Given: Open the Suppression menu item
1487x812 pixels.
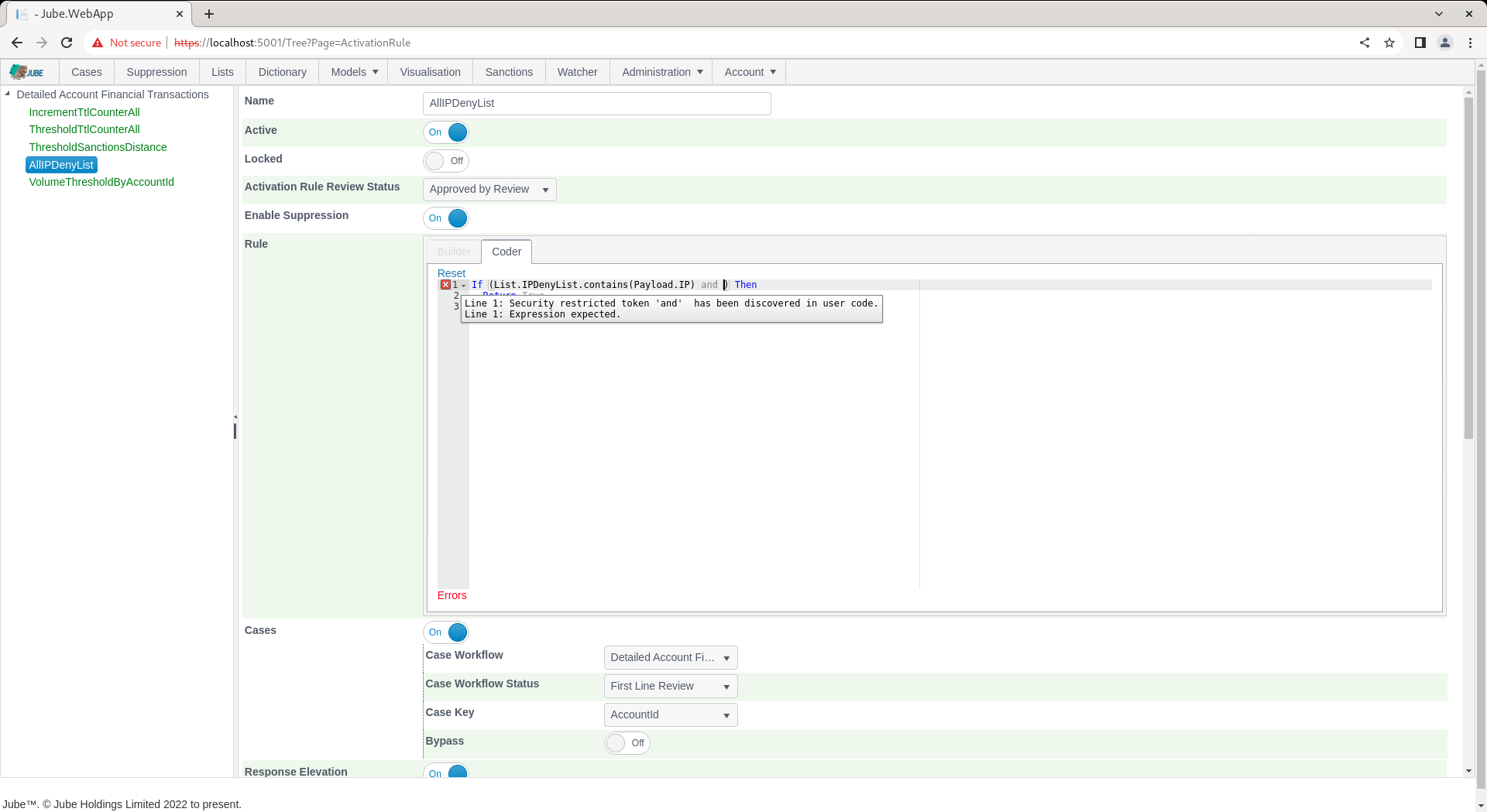Looking at the screenshot, I should pyautogui.click(x=156, y=72).
